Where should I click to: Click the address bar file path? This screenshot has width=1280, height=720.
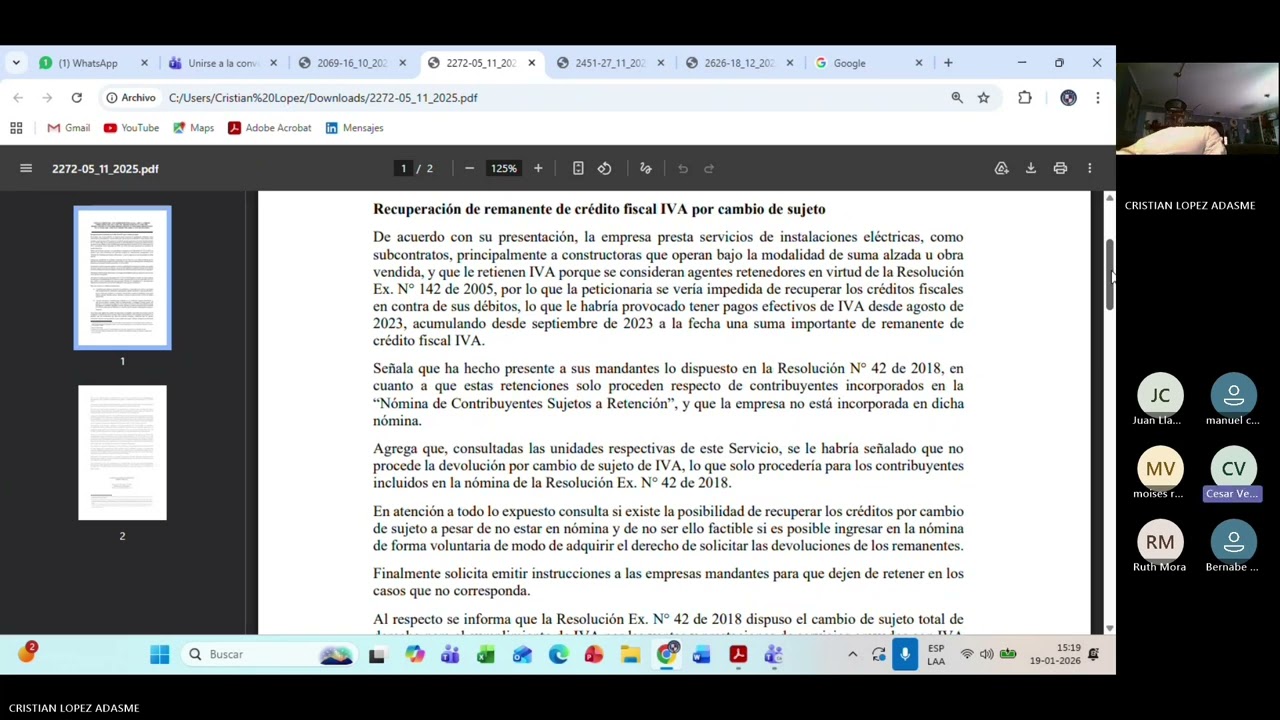point(323,97)
